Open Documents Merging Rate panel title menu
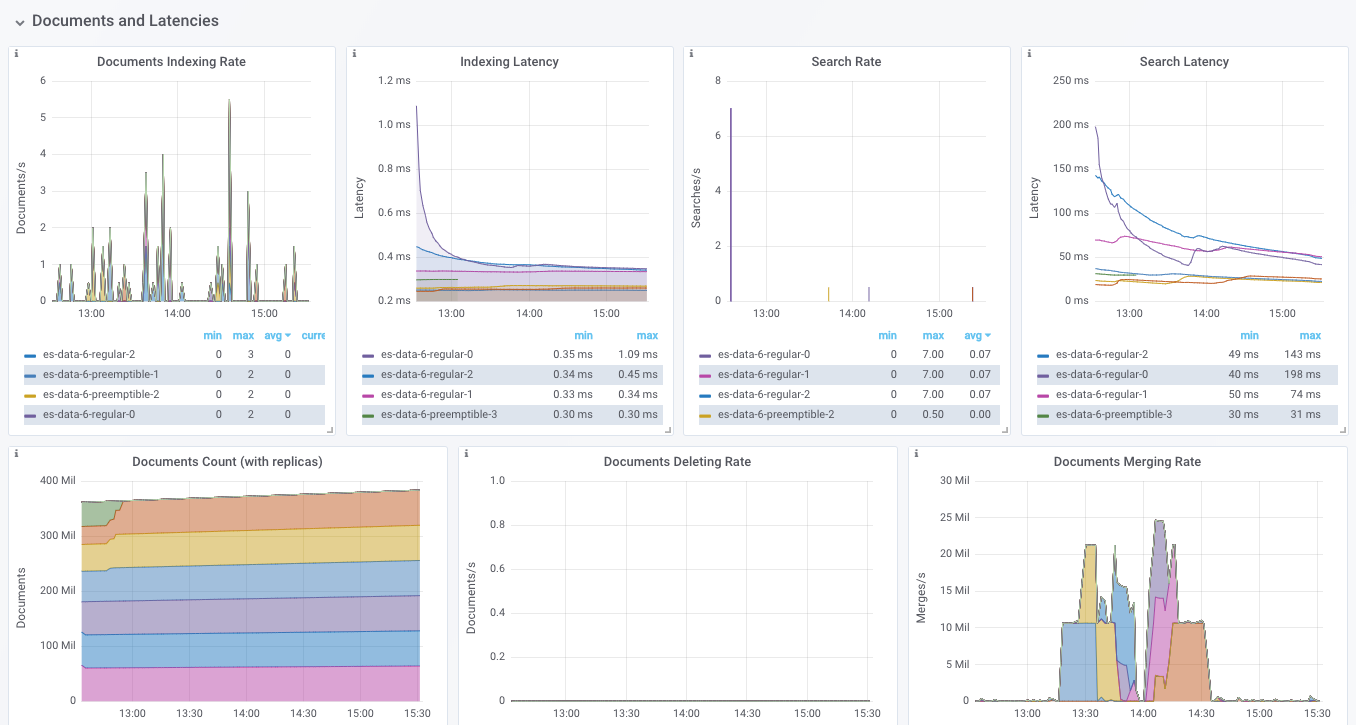This screenshot has height=725, width=1356. click(x=1127, y=462)
